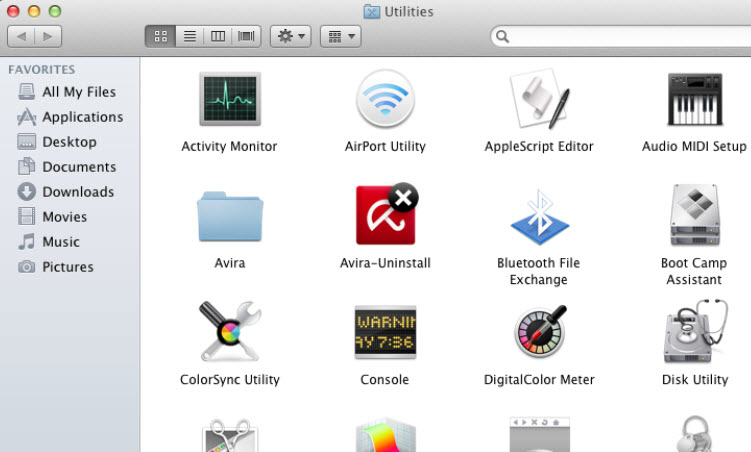751x452 pixels.
Task: Click the "Console" label
Action: coord(385,380)
